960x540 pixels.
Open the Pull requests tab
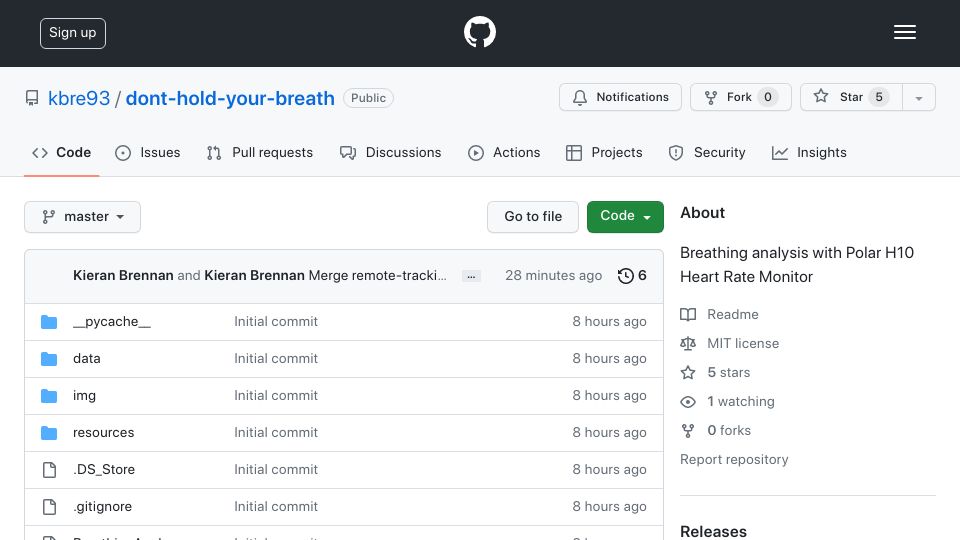point(260,152)
